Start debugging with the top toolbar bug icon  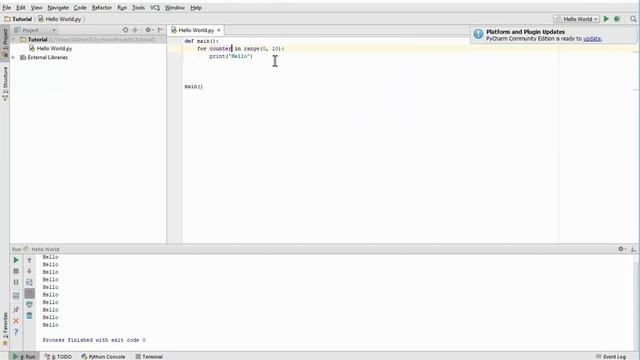tap(617, 19)
